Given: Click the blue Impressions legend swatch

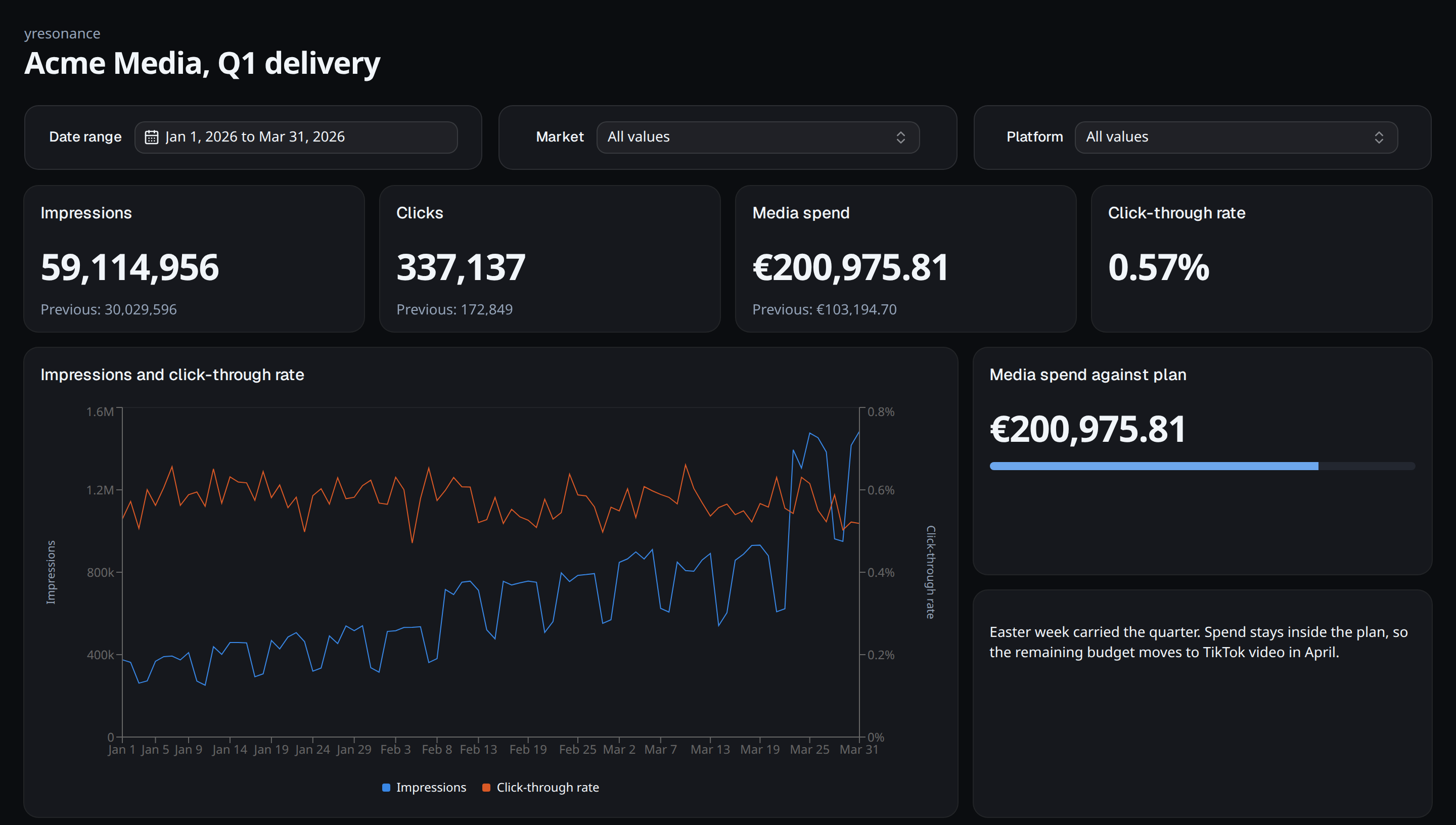Looking at the screenshot, I should (386, 788).
